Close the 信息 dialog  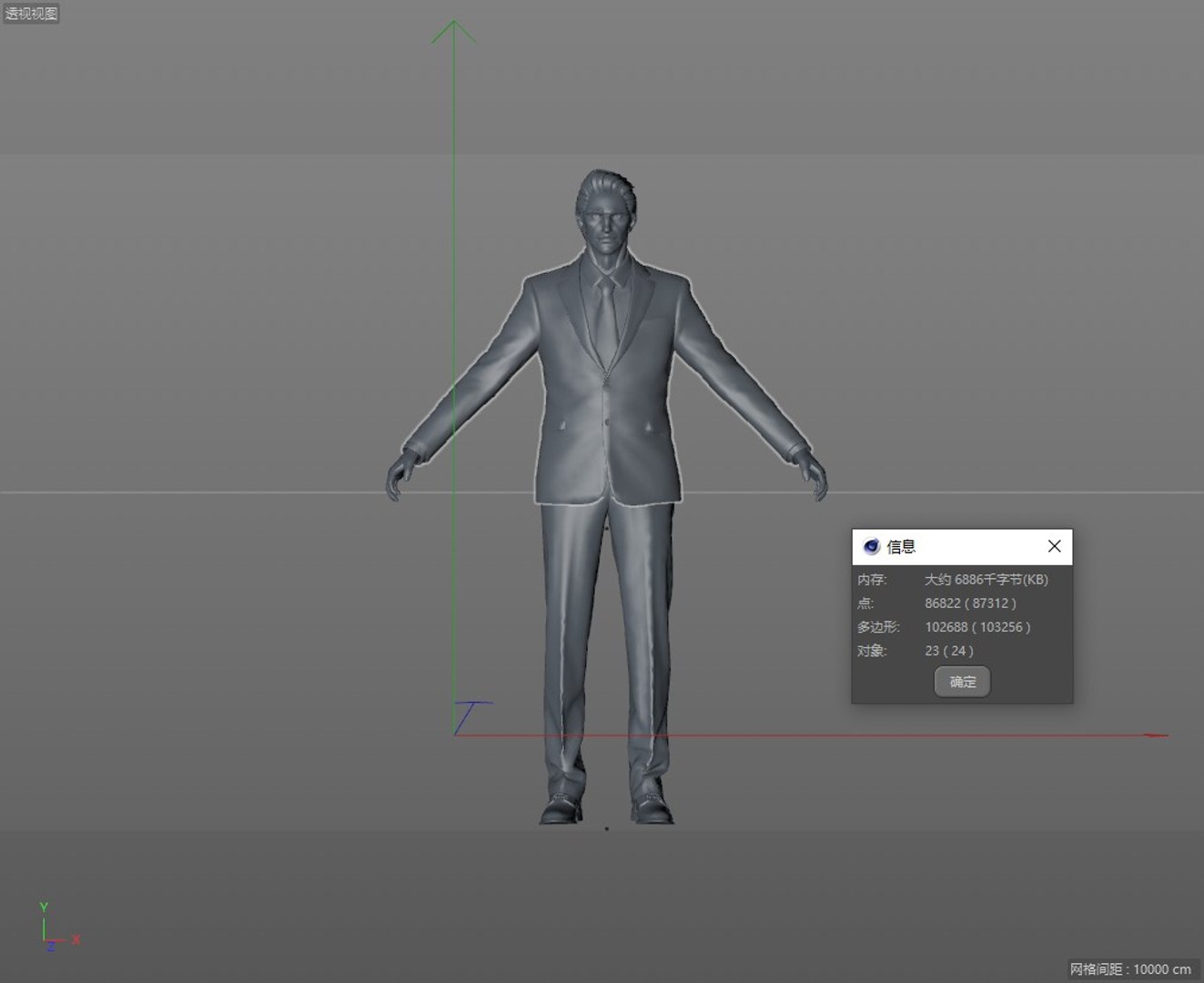tap(1054, 546)
